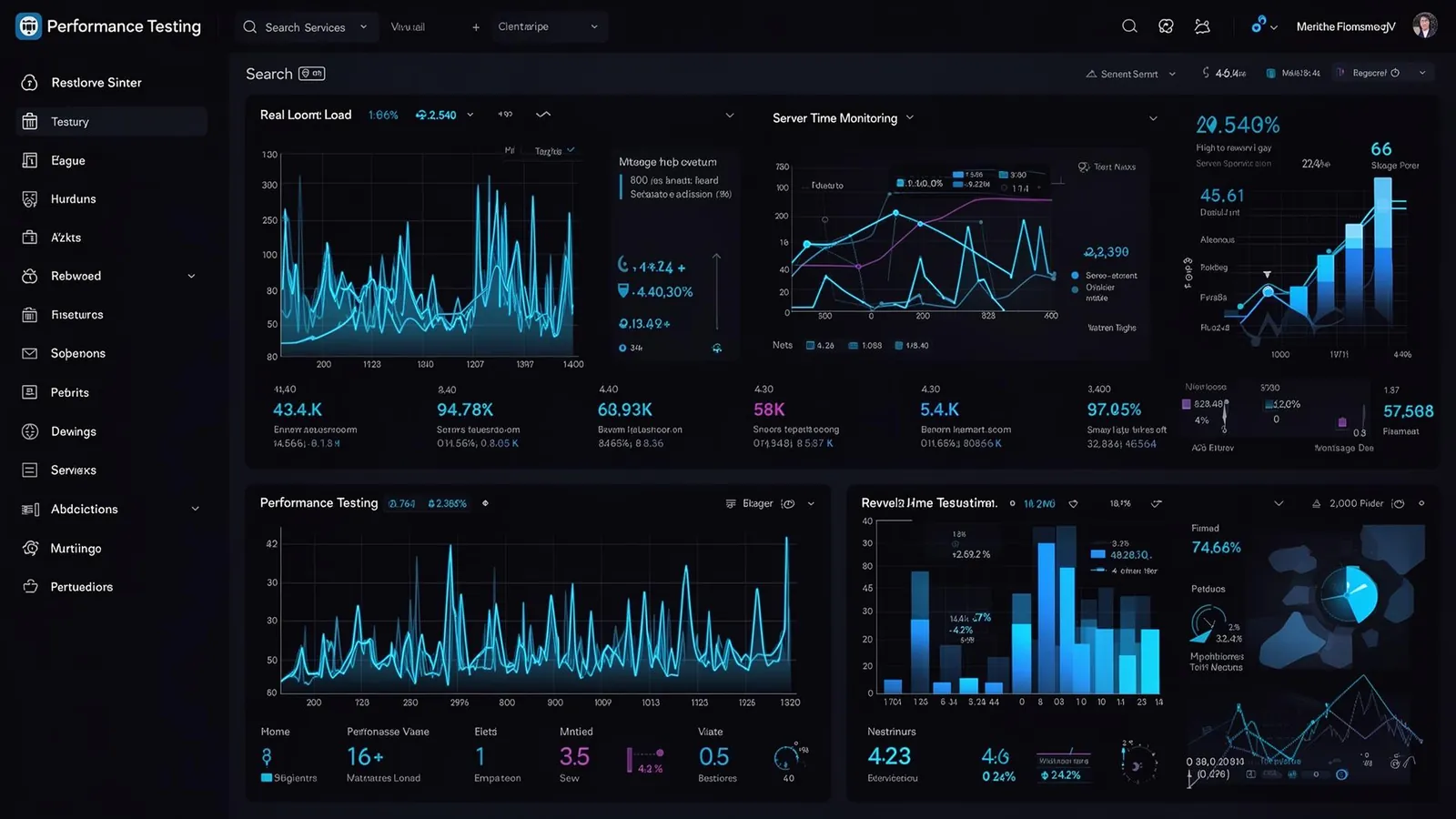
Task: Toggle the Sereo-etorent legend dot
Action: 1076,276
